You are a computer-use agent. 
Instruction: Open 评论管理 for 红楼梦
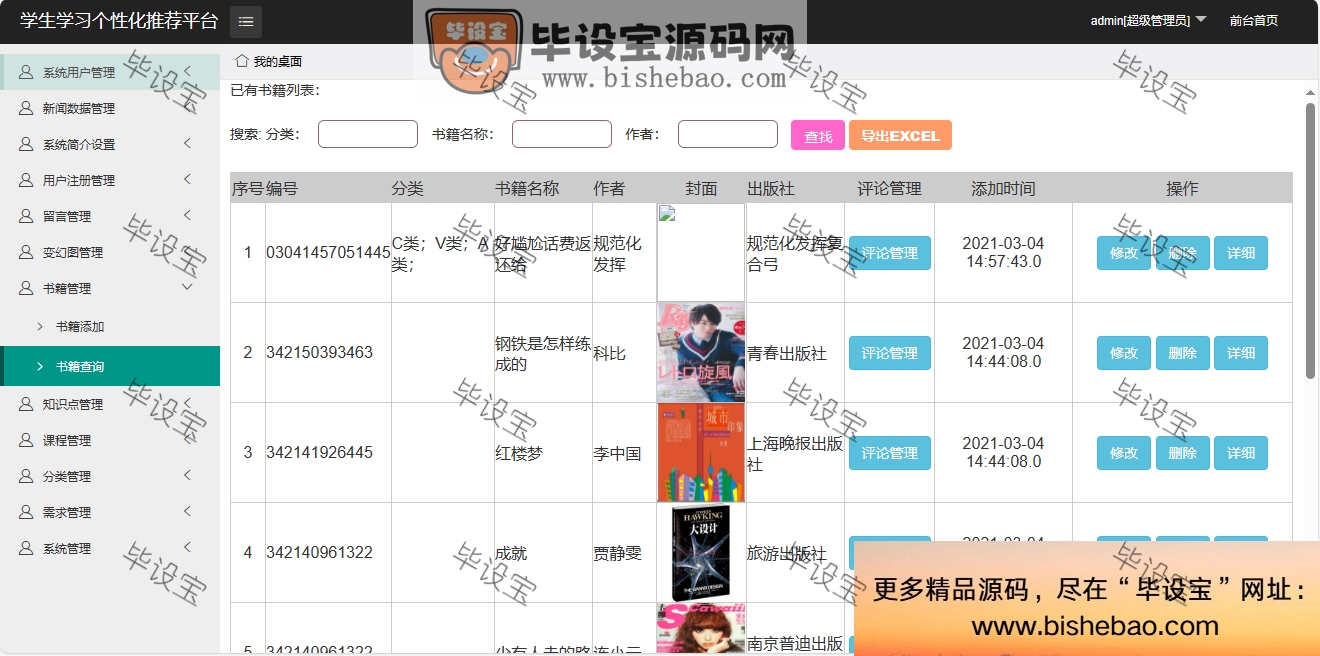[x=890, y=453]
